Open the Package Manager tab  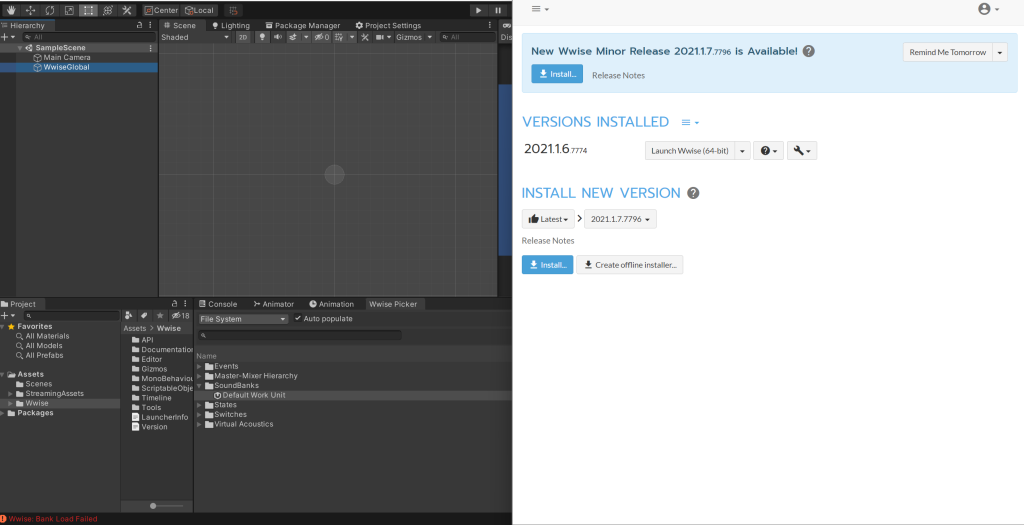(x=302, y=25)
